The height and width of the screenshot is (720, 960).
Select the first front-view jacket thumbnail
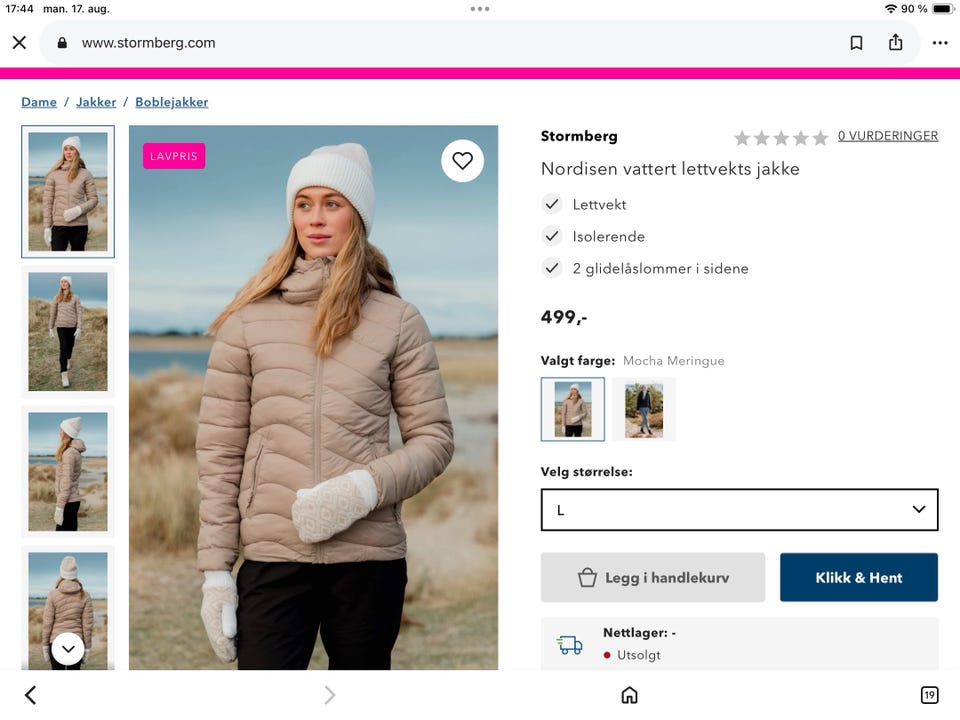pyautogui.click(x=68, y=192)
